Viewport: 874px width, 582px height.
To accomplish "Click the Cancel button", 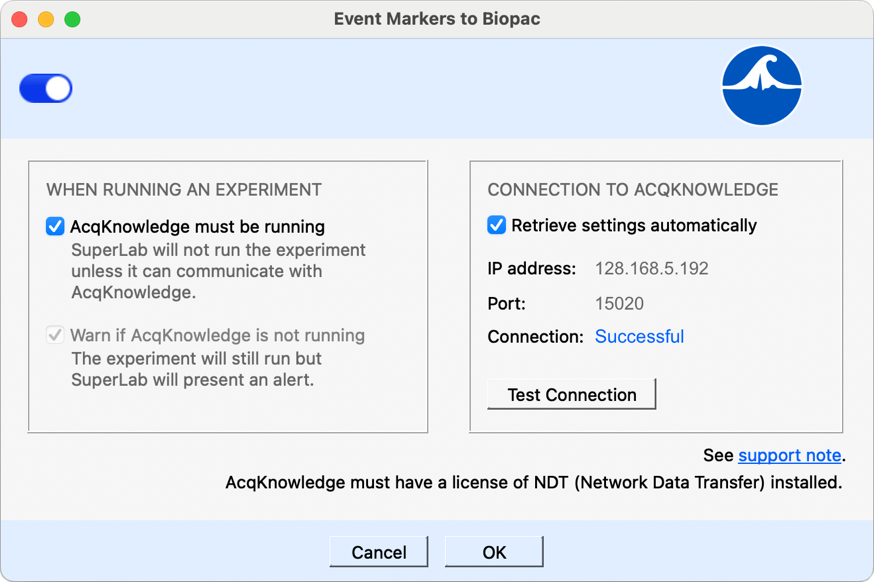I will coord(378,551).
